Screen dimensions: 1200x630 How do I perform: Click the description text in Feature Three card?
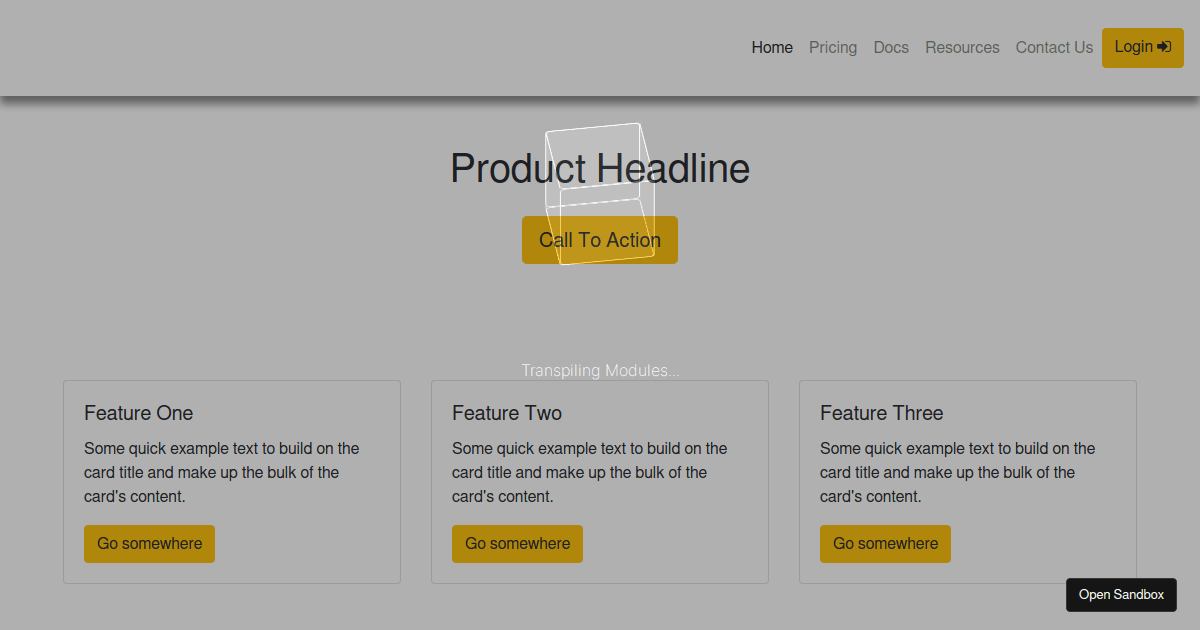[957, 472]
